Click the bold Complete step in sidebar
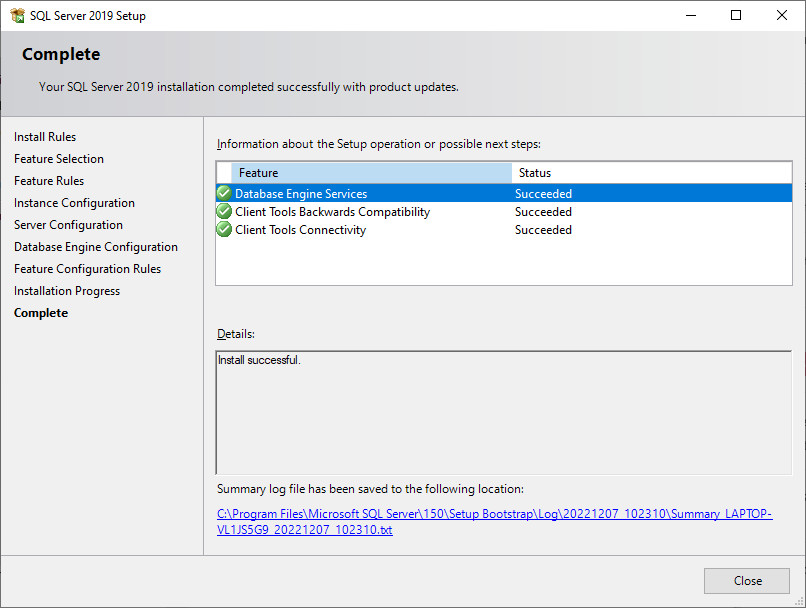This screenshot has height=608, width=806. [x=41, y=313]
